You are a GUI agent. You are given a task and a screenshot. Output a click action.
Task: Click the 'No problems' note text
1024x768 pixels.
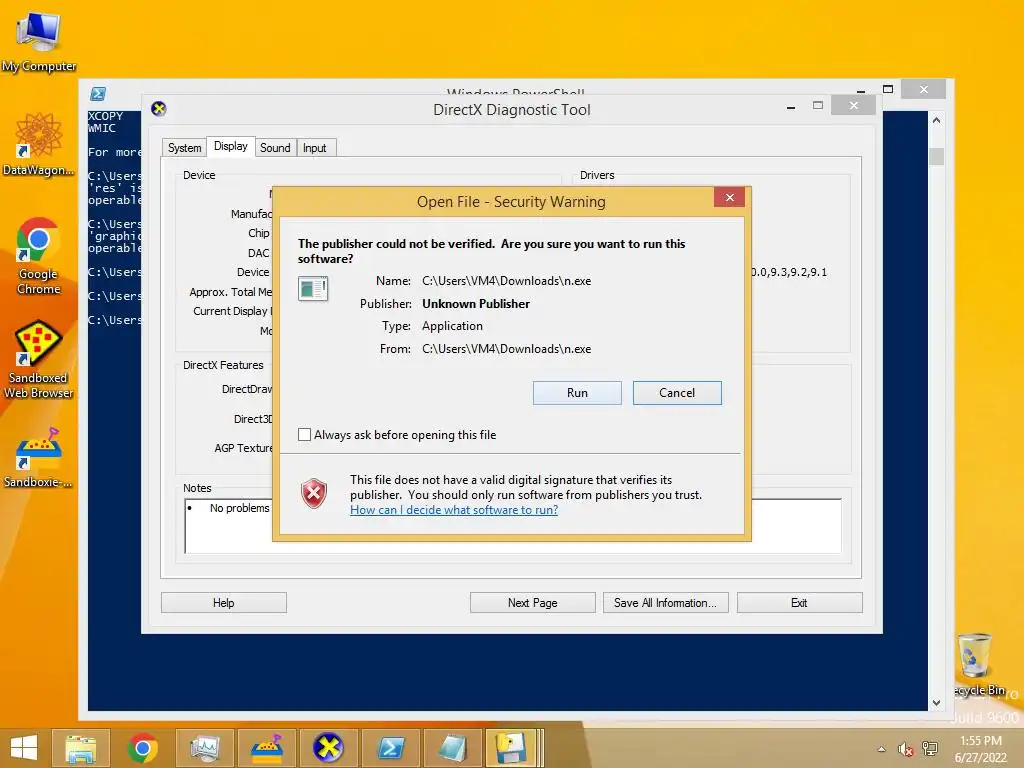[x=240, y=508]
